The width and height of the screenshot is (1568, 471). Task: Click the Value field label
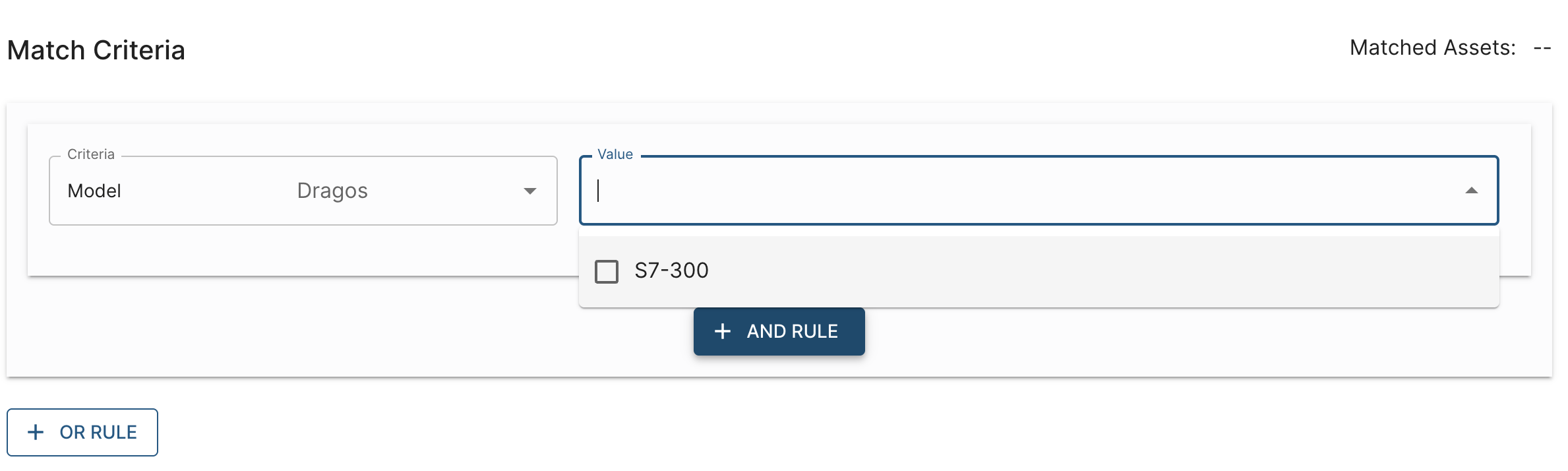615,154
